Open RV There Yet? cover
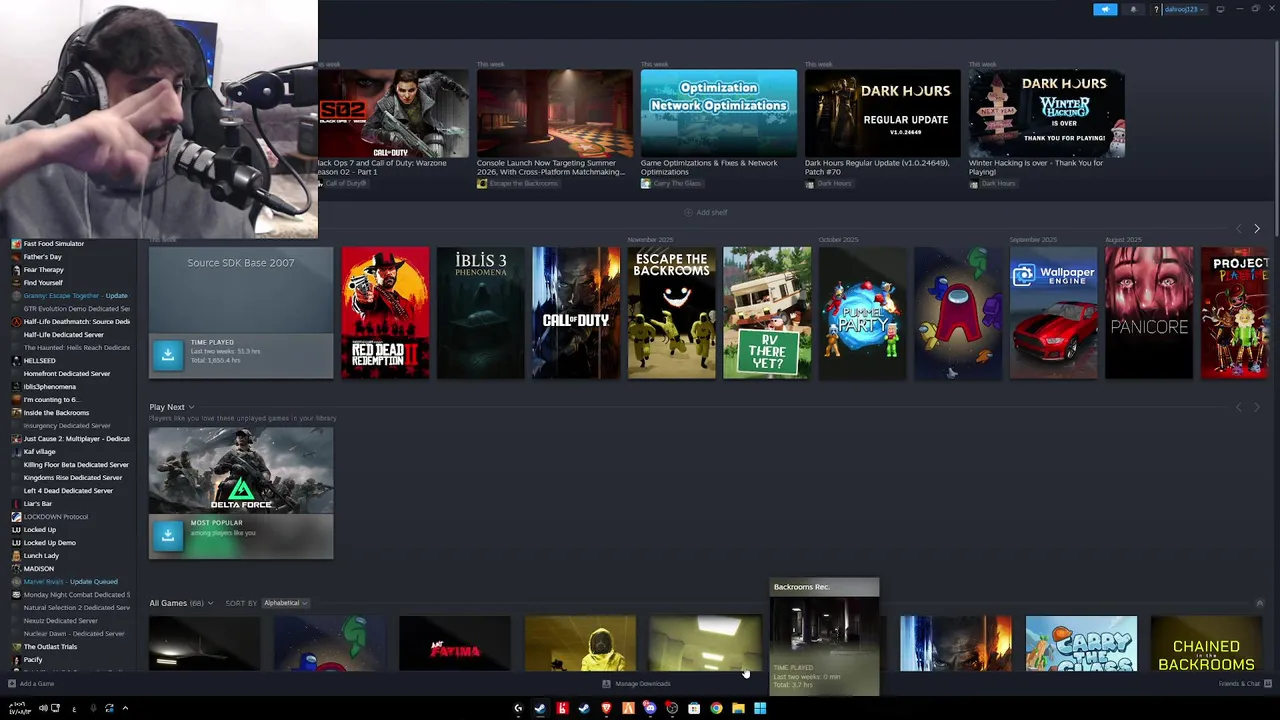Screen dimensions: 1280x720 coord(767,313)
